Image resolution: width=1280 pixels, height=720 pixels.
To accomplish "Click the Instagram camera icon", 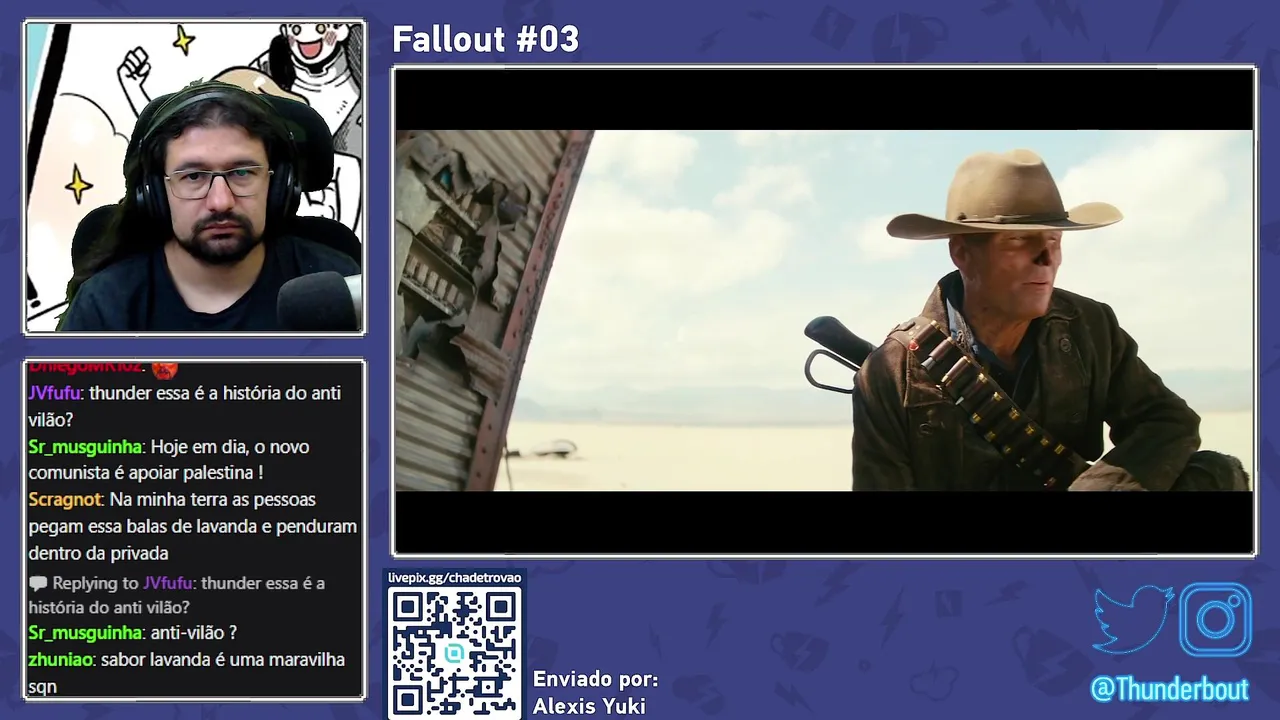I will 1215,619.
